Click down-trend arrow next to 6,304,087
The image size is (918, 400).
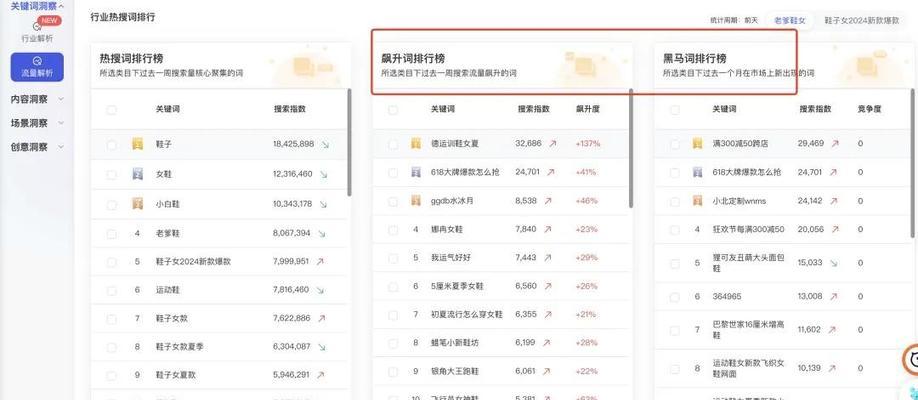(323, 347)
